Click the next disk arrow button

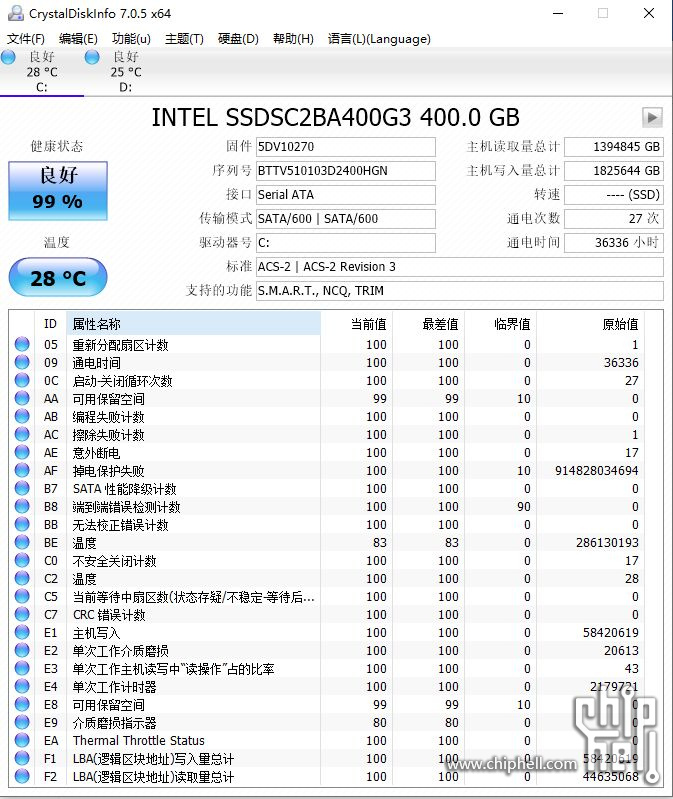pos(652,117)
